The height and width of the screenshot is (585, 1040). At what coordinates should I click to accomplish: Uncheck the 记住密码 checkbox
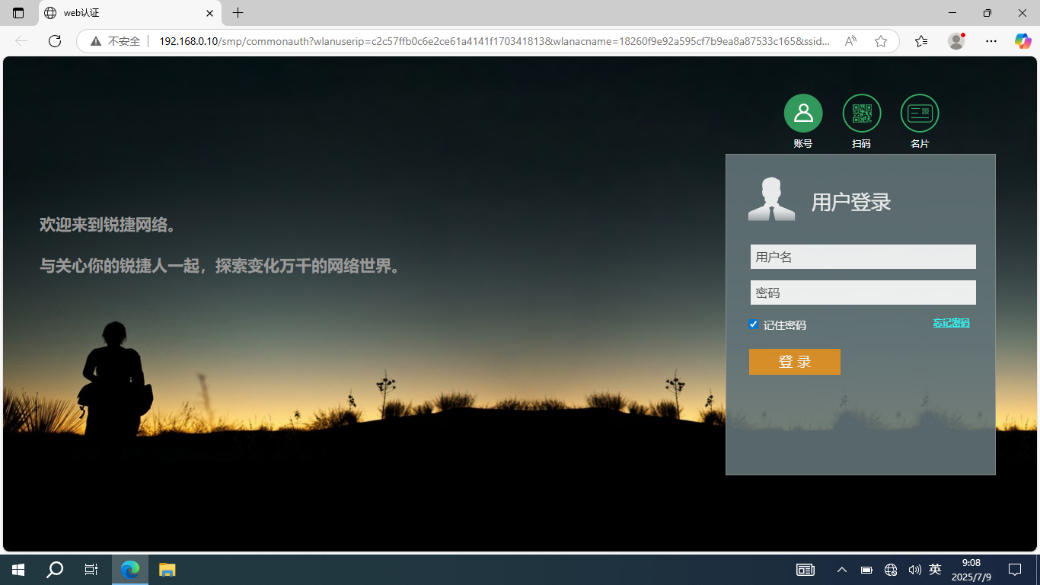[x=754, y=324]
